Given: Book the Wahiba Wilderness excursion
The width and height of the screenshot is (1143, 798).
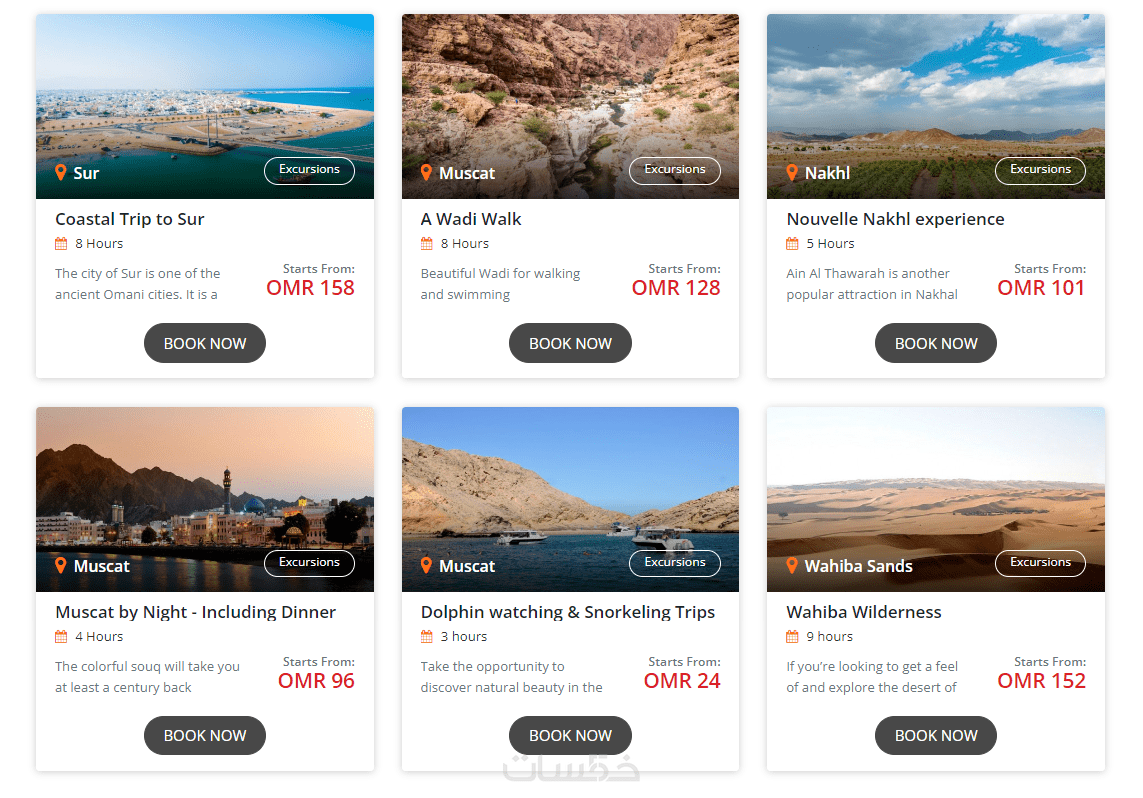Looking at the screenshot, I should tap(935, 735).
